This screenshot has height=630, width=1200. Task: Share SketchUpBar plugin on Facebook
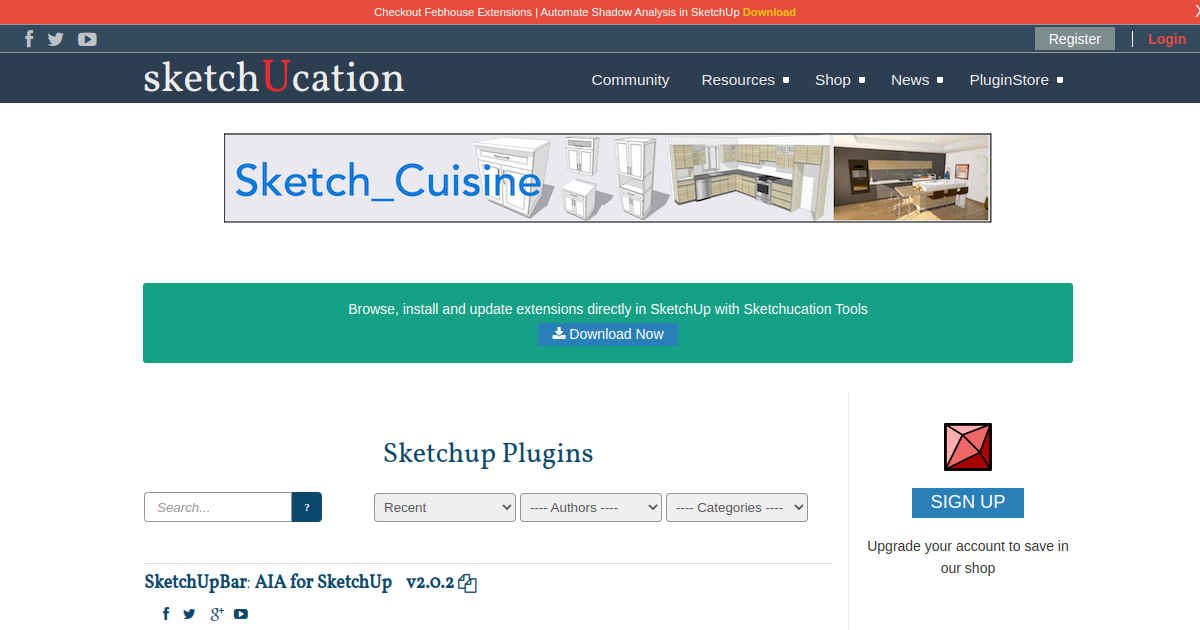click(166, 614)
